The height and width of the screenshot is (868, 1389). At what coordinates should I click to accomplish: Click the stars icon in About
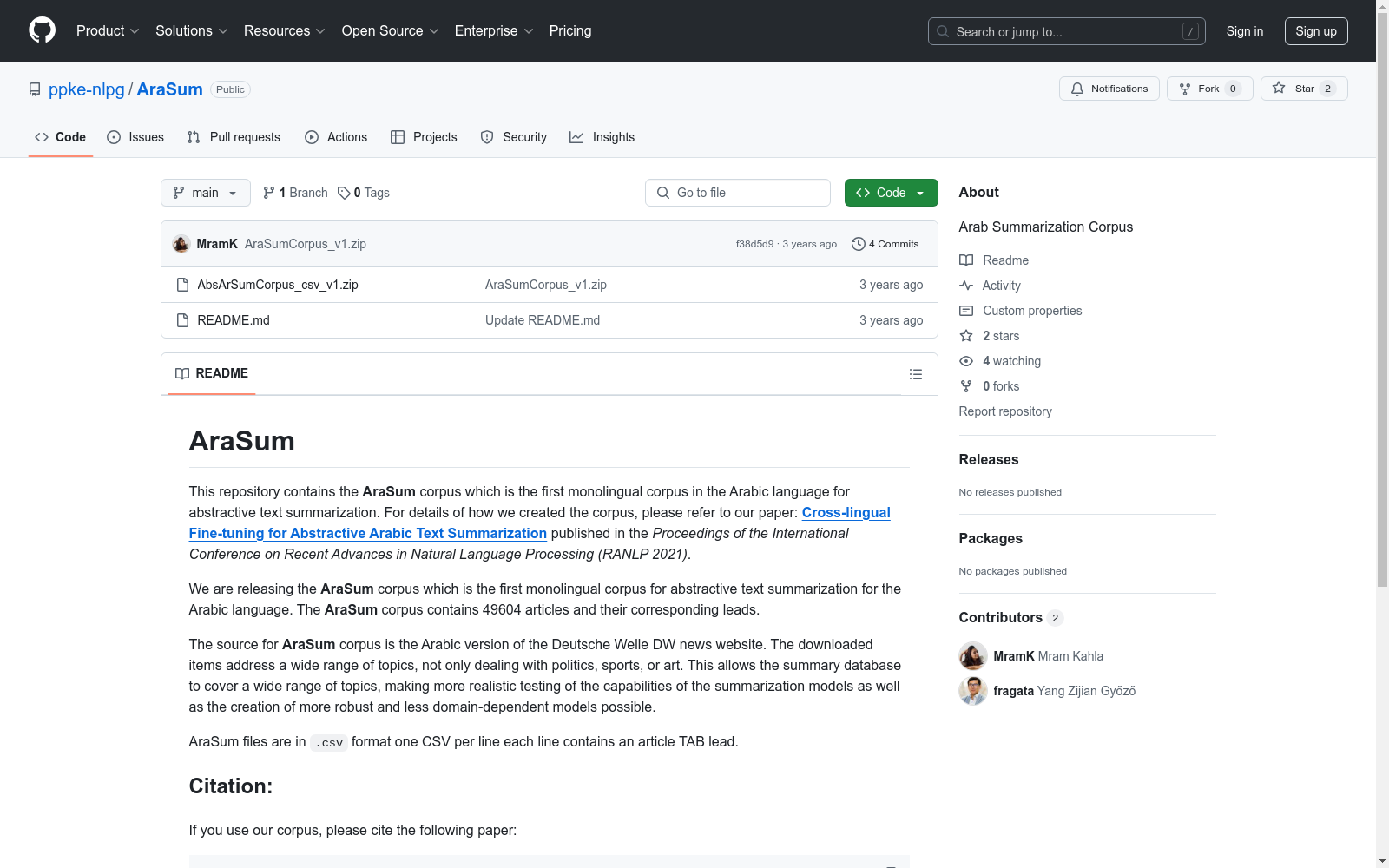[x=966, y=336]
